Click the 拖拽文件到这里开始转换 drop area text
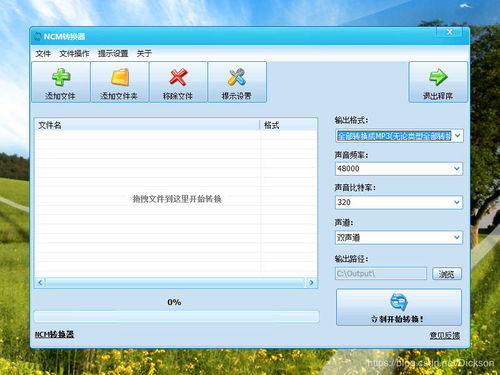The width and height of the screenshot is (500, 375). coord(177,199)
